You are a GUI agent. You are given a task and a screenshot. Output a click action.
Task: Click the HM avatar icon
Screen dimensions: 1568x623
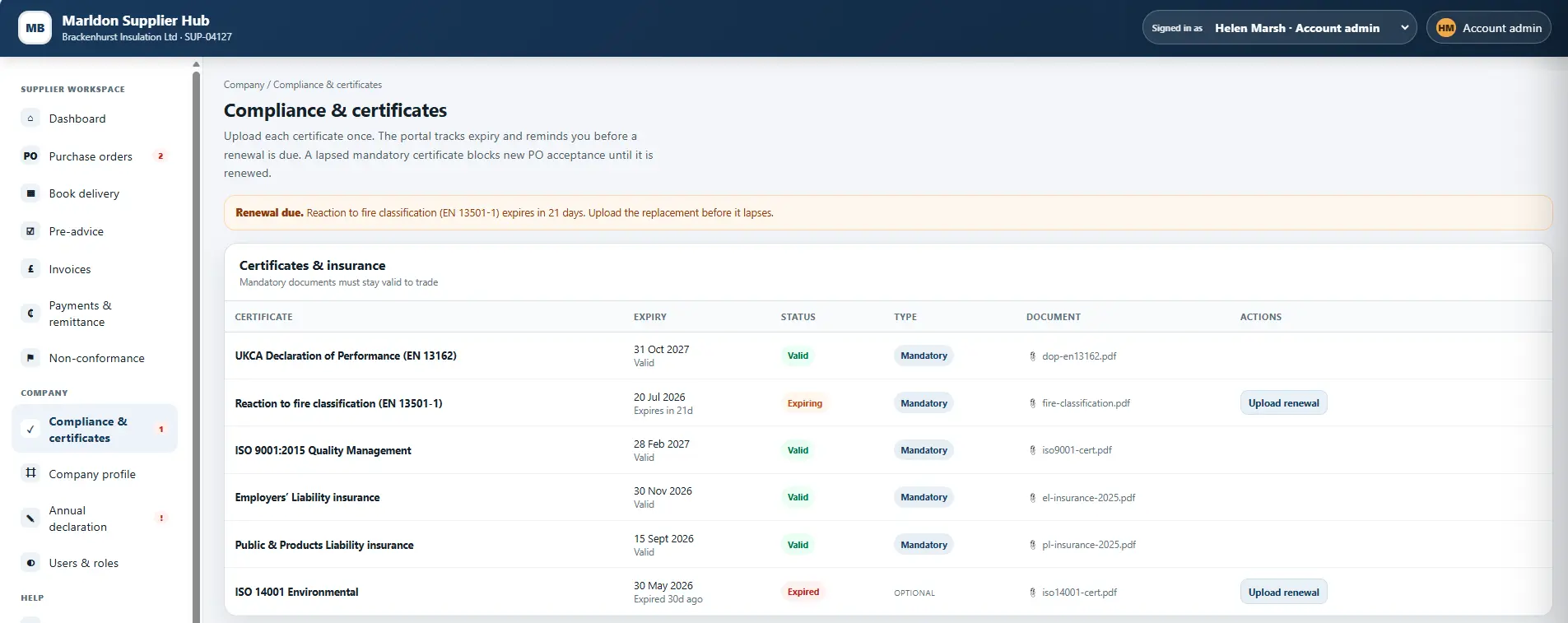click(1446, 28)
